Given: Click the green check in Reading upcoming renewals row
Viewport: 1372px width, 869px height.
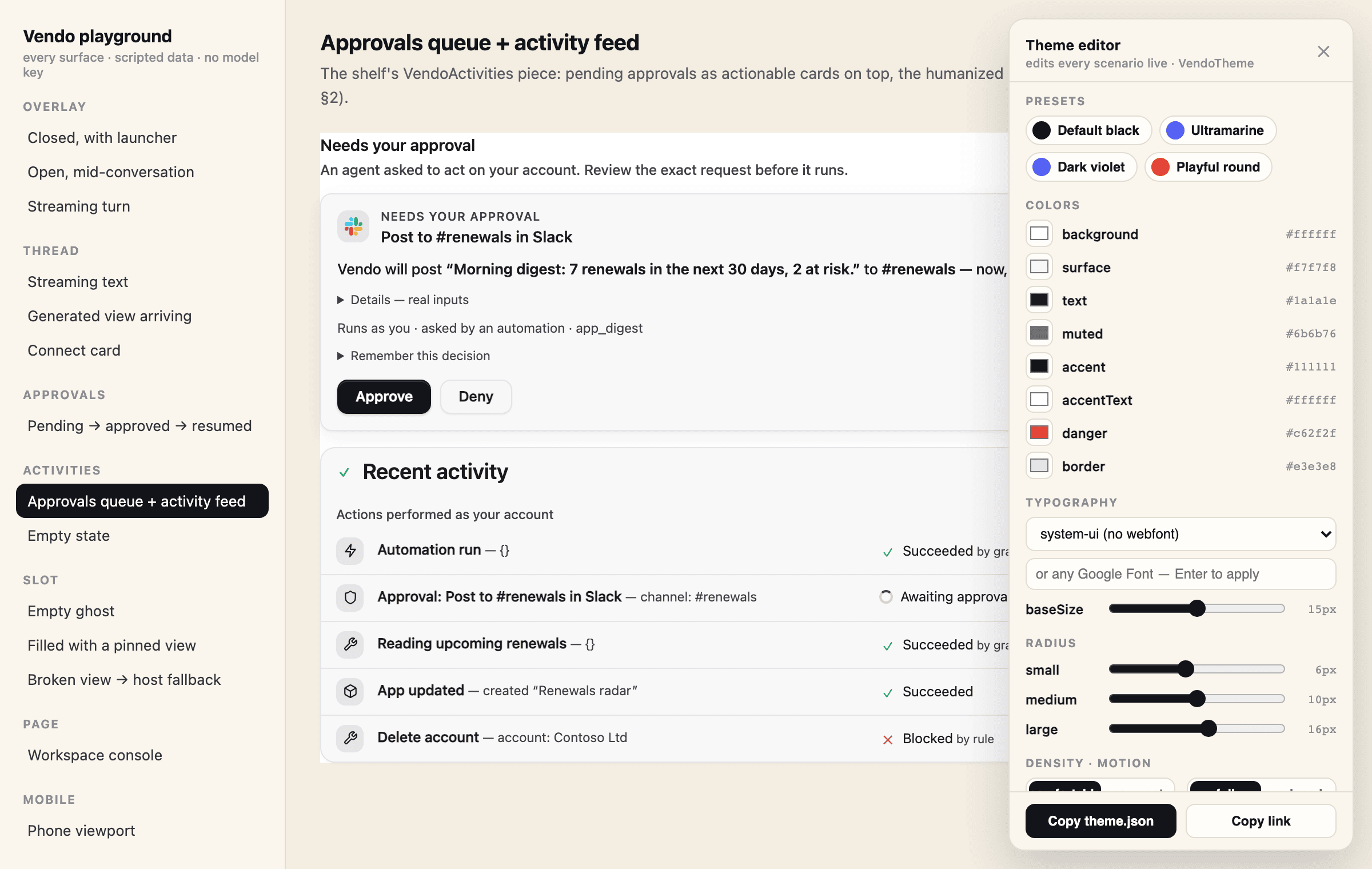Looking at the screenshot, I should (888, 646).
